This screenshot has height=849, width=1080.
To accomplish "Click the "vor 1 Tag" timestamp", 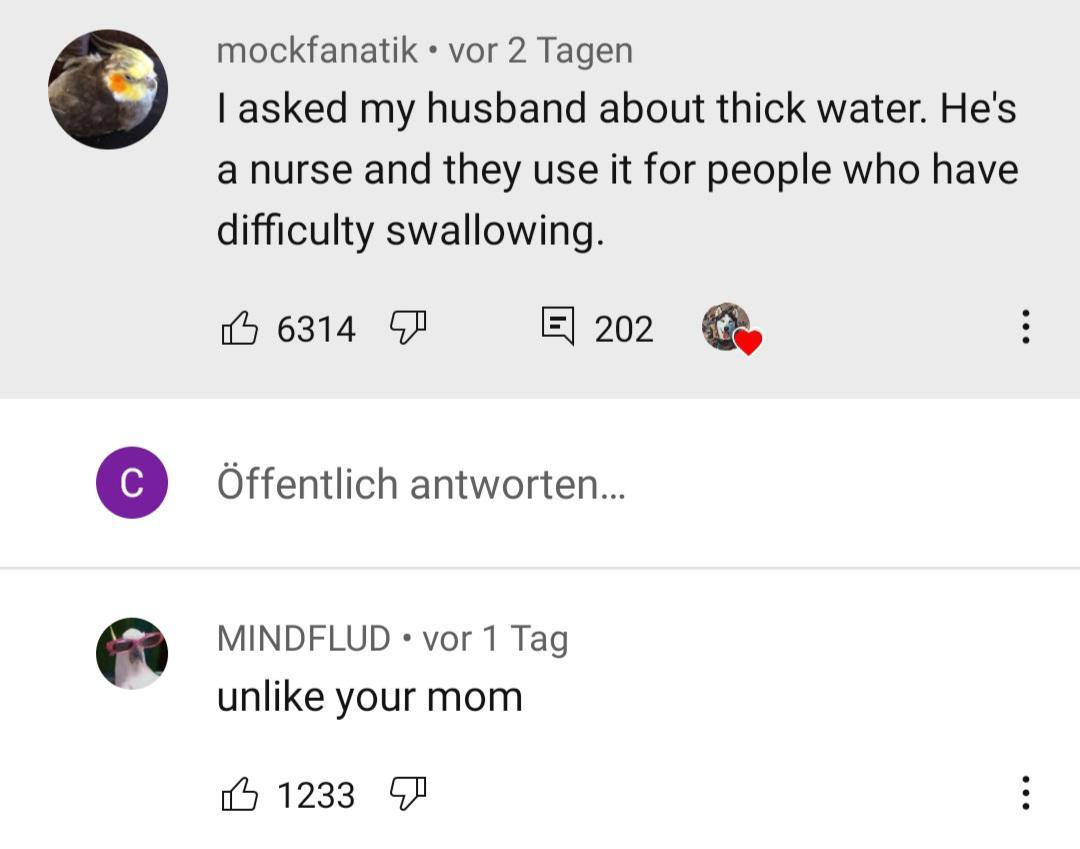I will pyautogui.click(x=495, y=638).
